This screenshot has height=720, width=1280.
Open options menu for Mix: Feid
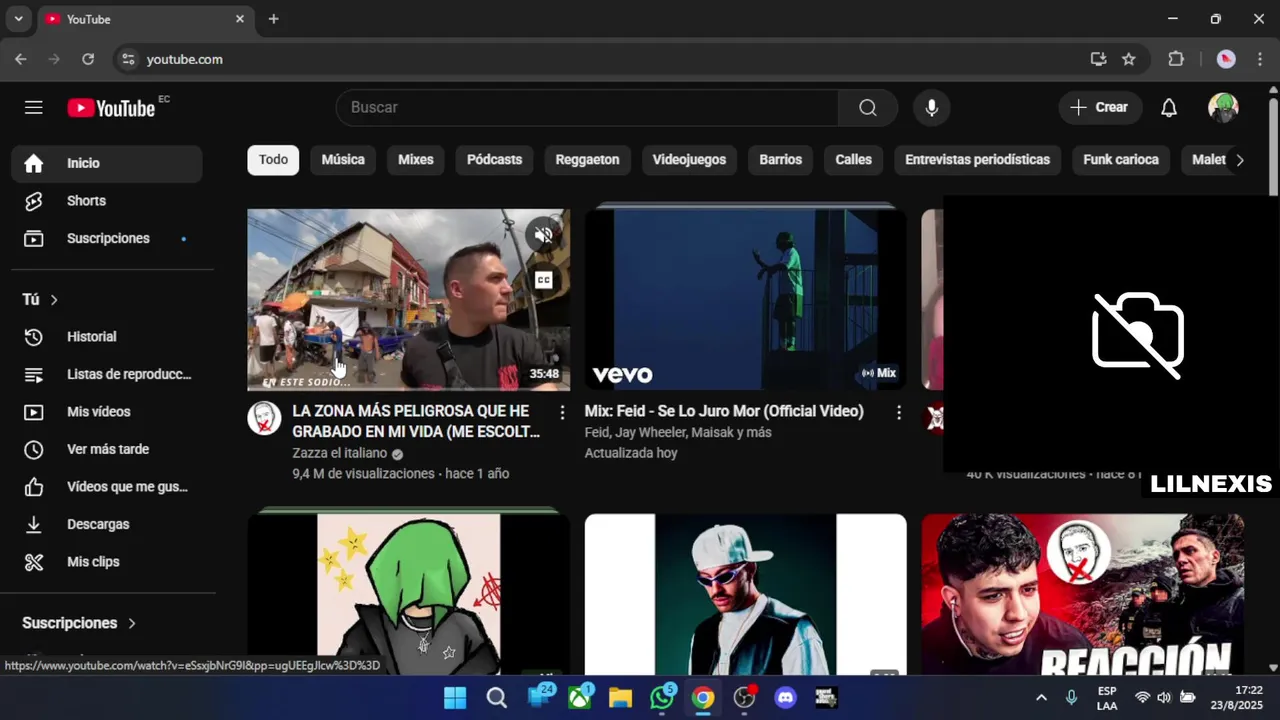pyautogui.click(x=899, y=412)
